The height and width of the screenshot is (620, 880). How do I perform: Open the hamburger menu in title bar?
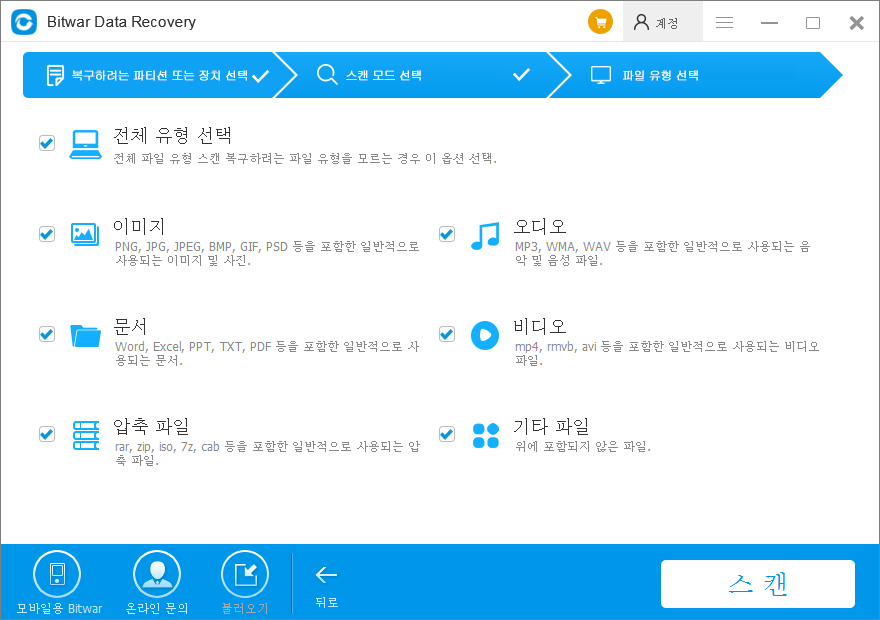pyautogui.click(x=724, y=22)
